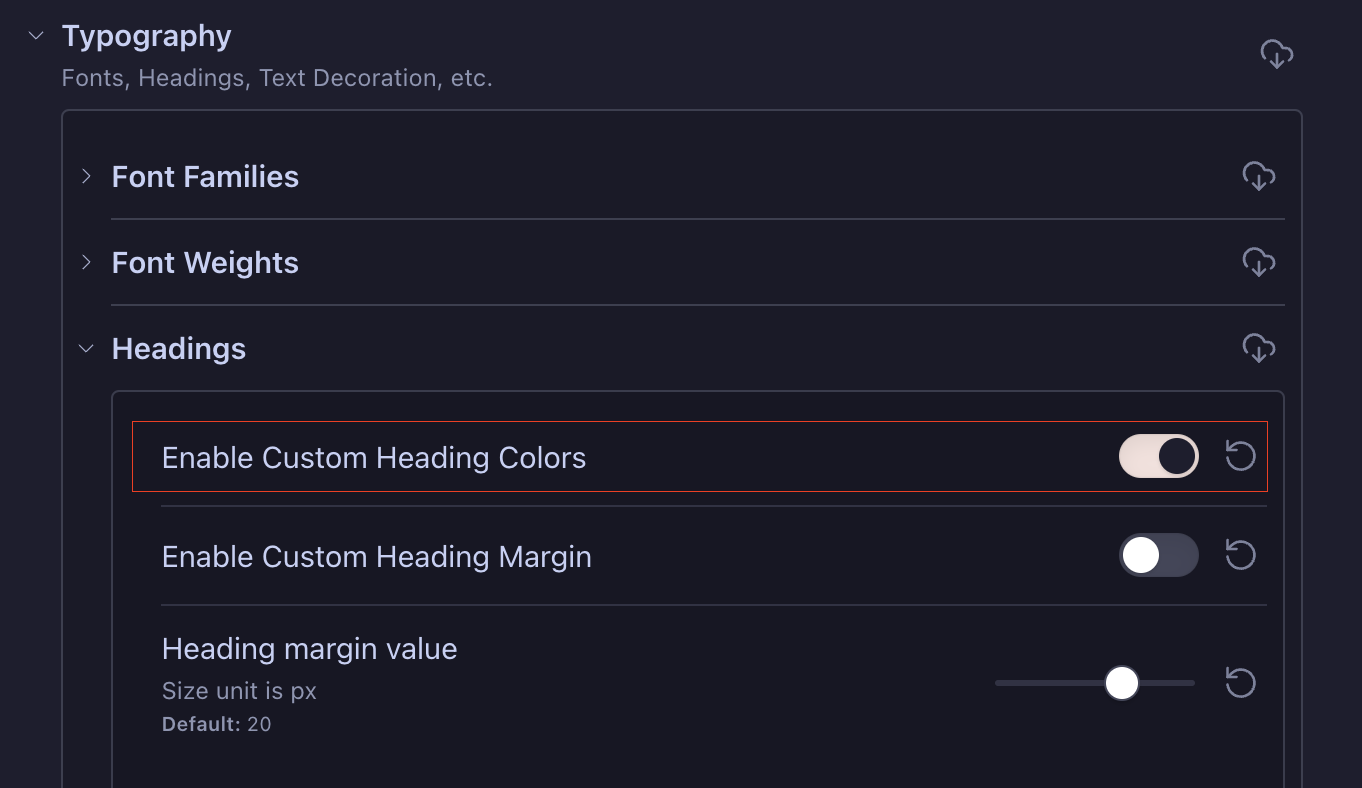Click the download icon next to Typography
This screenshot has width=1362, height=788.
(1277, 55)
